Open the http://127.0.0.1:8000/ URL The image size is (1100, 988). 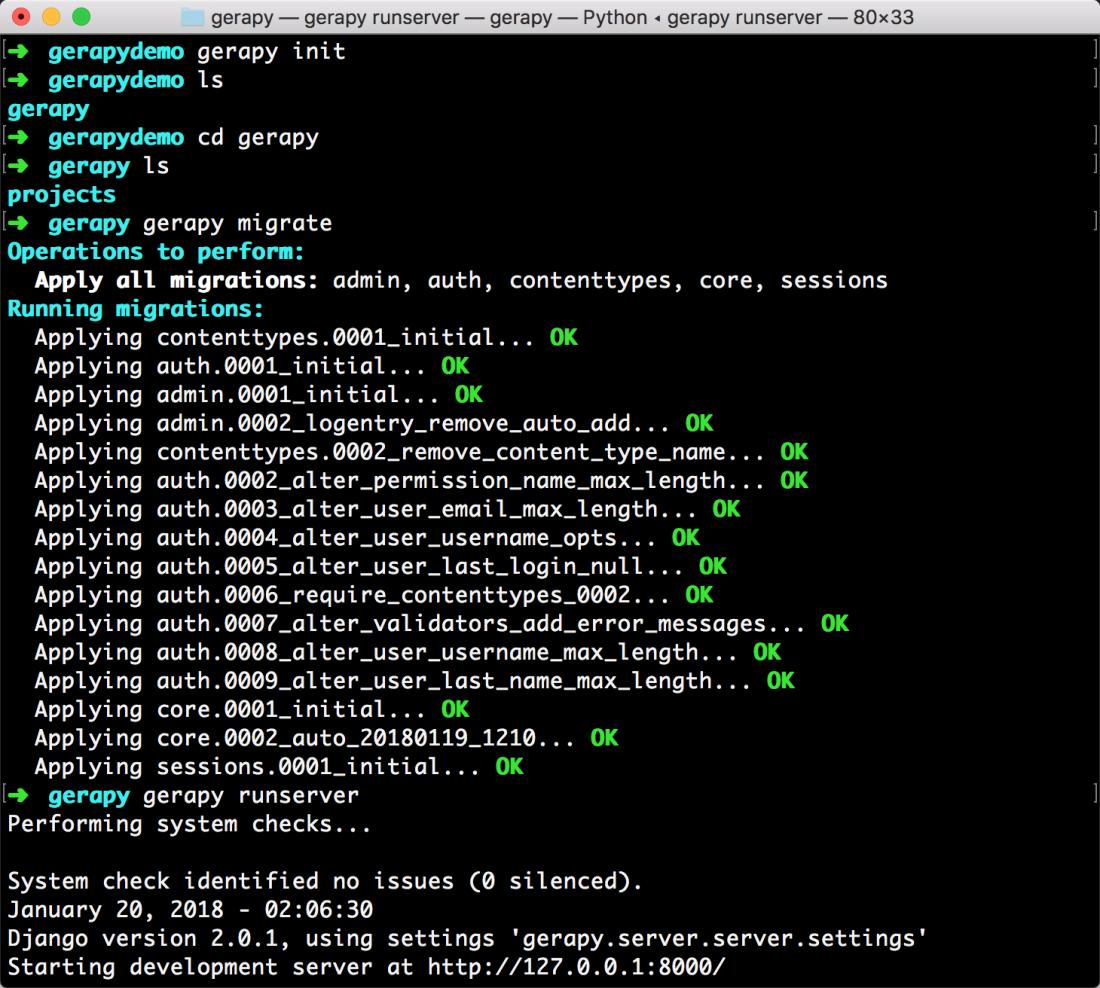coord(576,967)
